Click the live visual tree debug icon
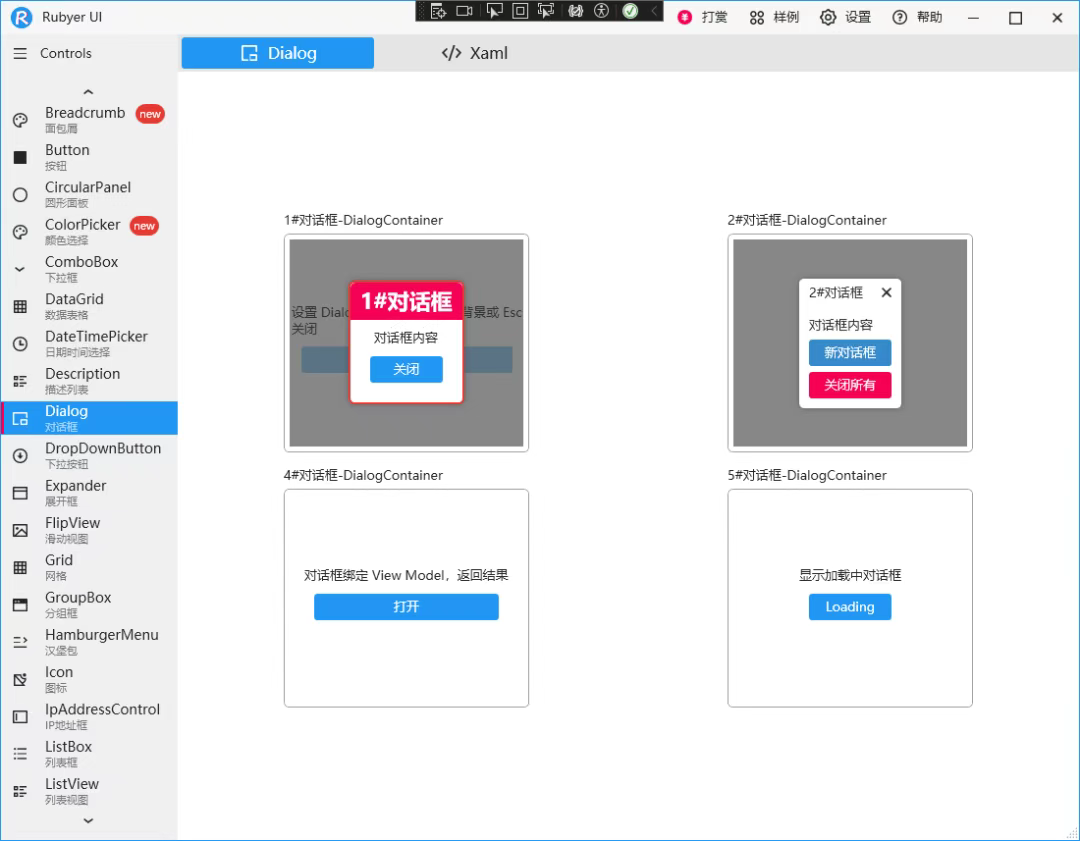 pyautogui.click(x=438, y=11)
